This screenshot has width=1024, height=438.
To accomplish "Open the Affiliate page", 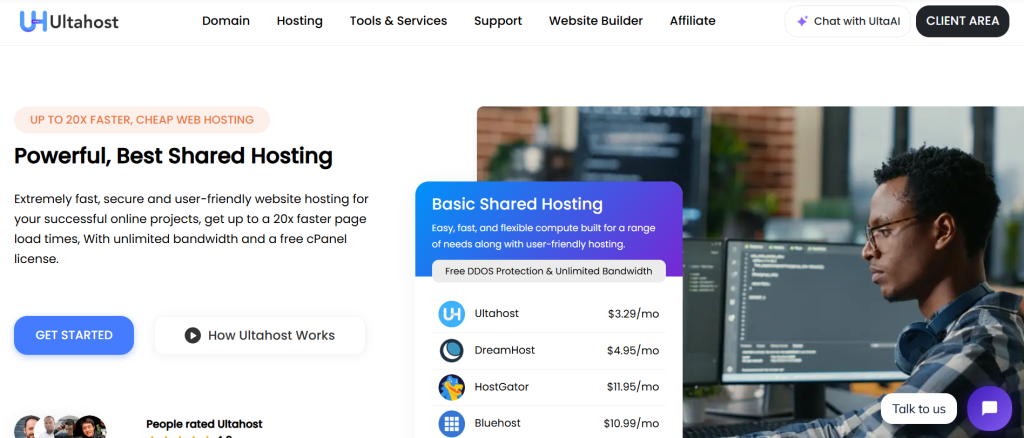I will click(x=692, y=21).
